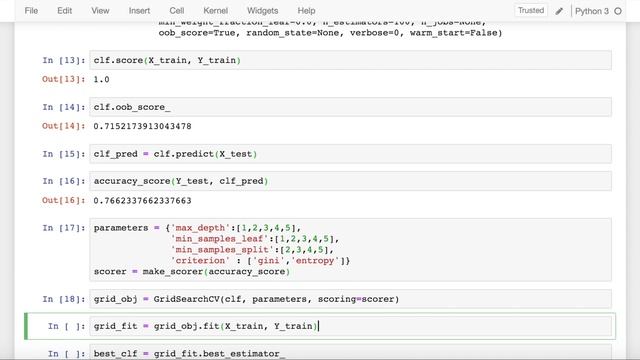Click the Out[13]: prompt label
Image resolution: width=640 pixels, height=360 pixels.
[64, 79]
